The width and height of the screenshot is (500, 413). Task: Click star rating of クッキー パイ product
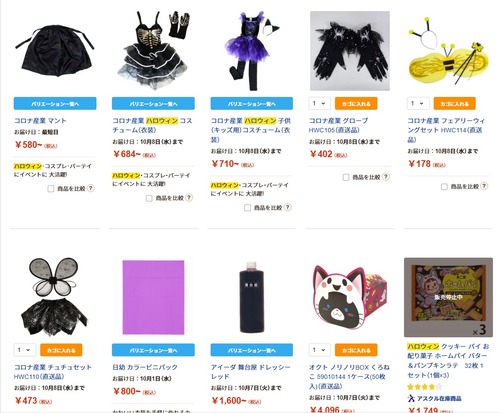point(425,387)
